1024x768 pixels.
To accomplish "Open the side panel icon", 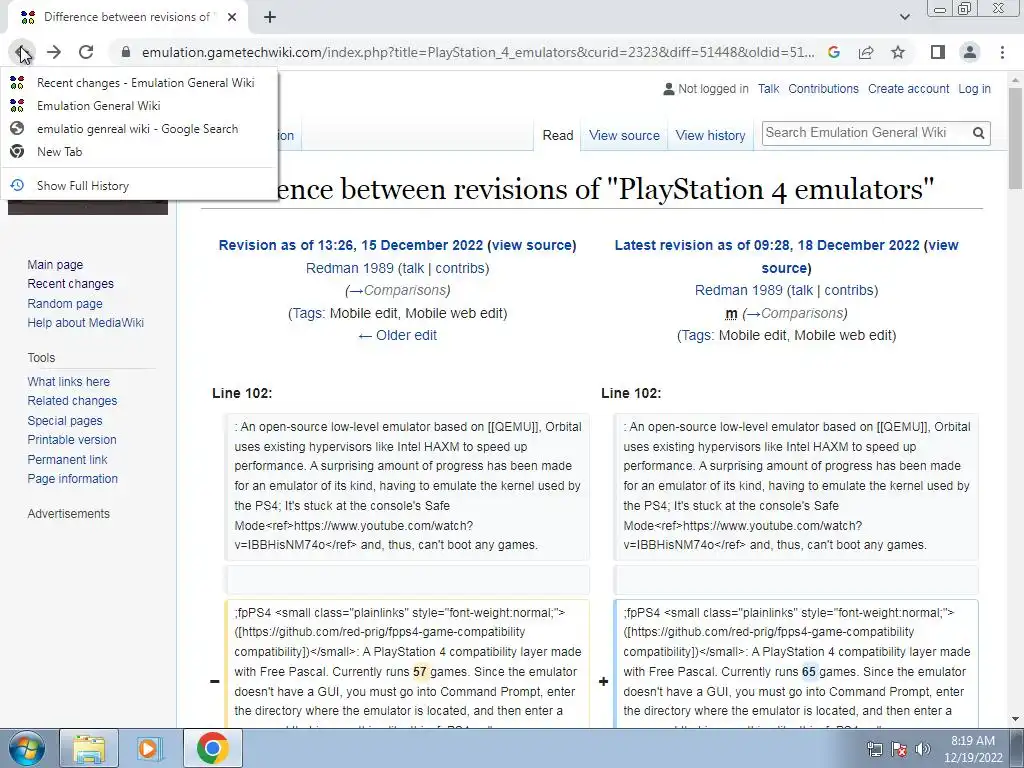I will click(x=938, y=52).
